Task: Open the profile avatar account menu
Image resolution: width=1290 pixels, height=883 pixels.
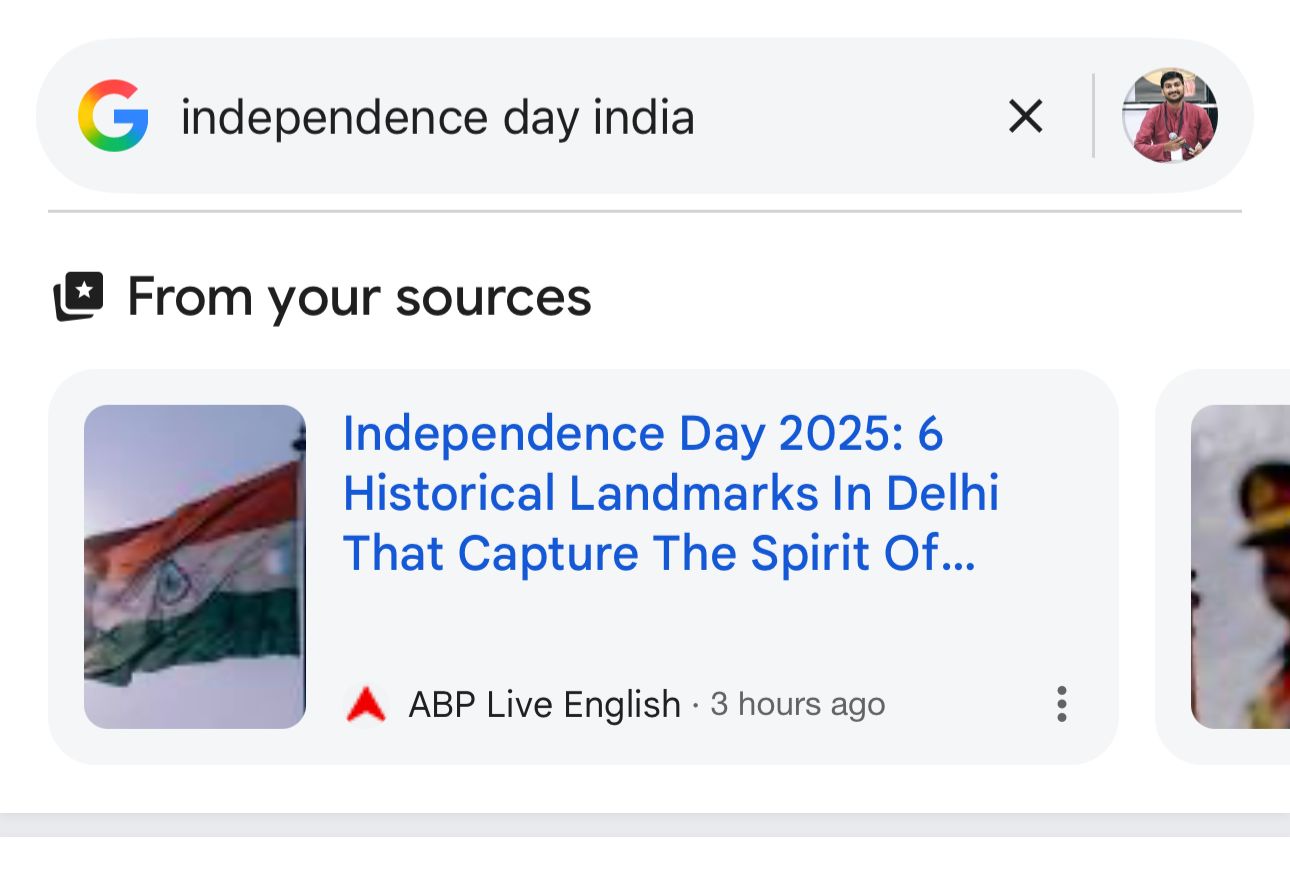Action: tap(1169, 116)
